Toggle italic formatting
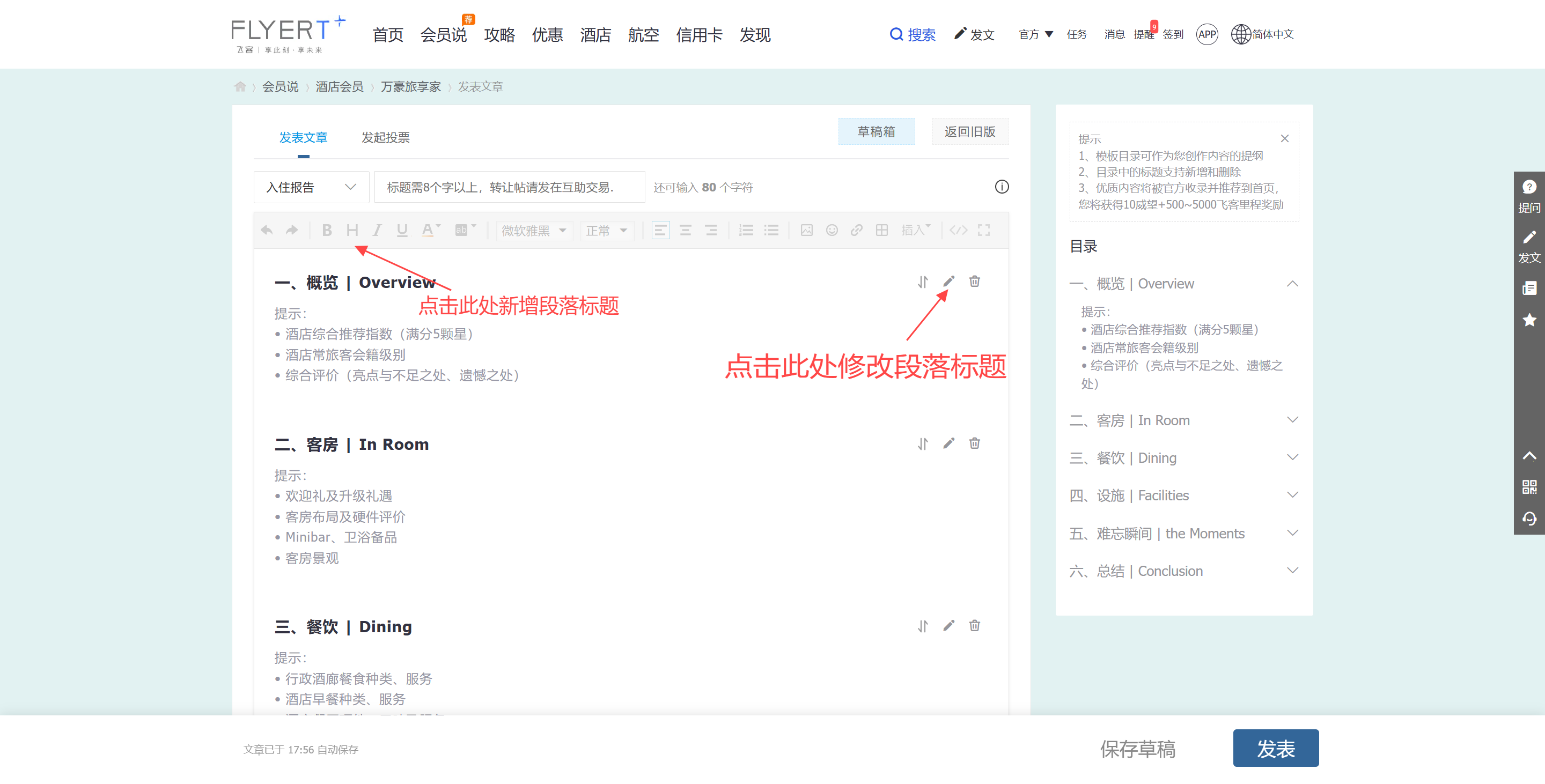The image size is (1545, 784). pyautogui.click(x=377, y=230)
